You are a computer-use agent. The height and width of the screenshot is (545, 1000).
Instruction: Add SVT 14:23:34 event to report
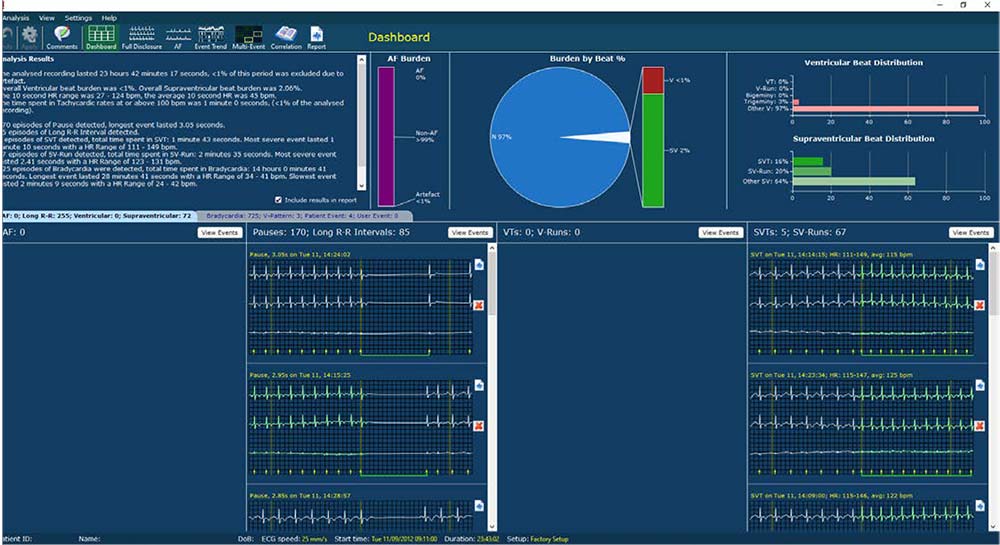pos(980,385)
